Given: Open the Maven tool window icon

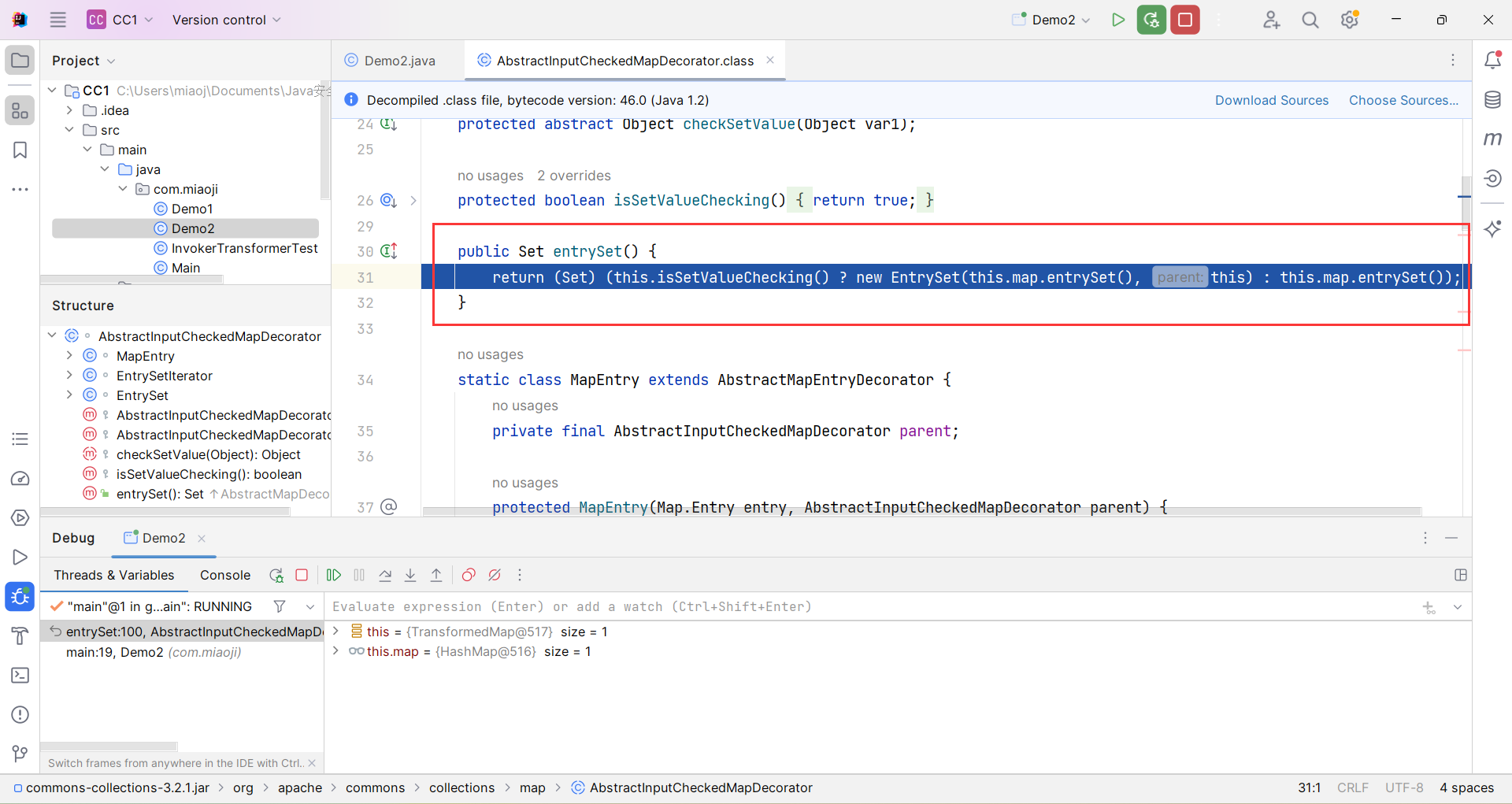Looking at the screenshot, I should coord(1492,139).
